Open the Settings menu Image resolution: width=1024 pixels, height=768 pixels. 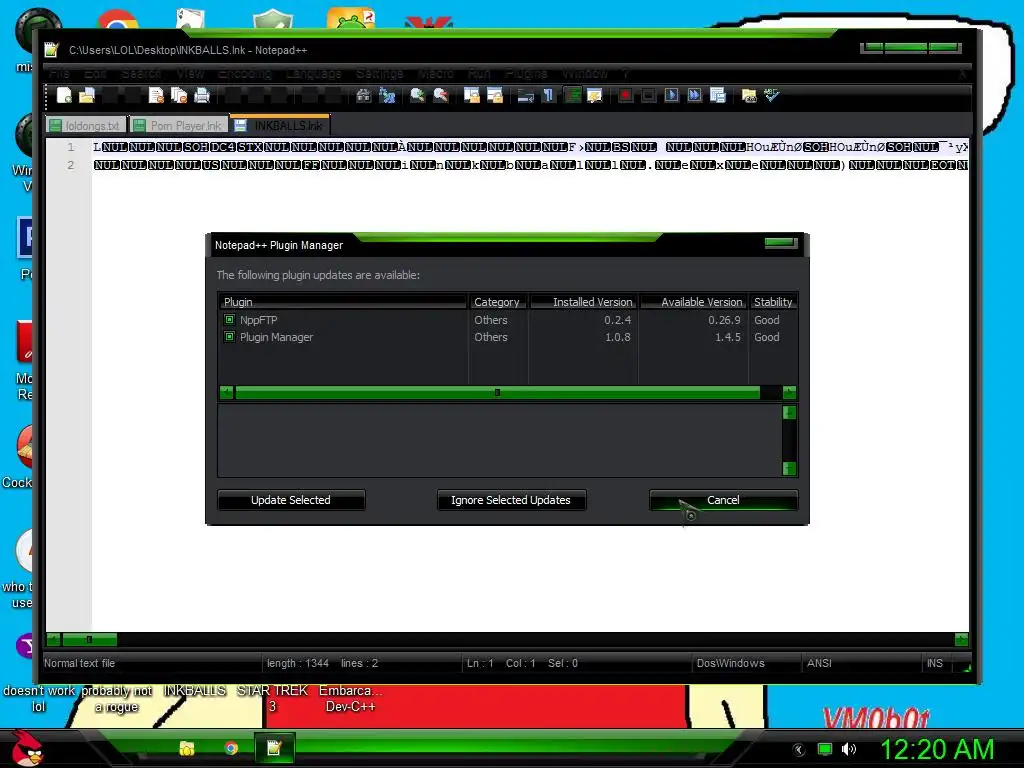(x=379, y=73)
